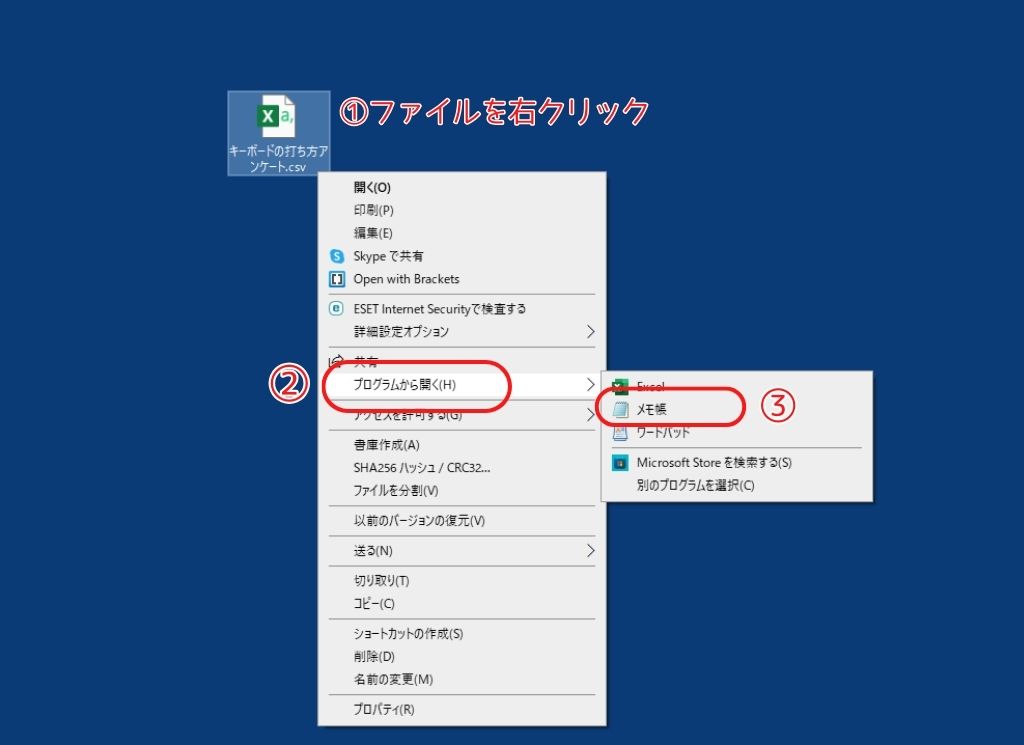This screenshot has width=1024, height=745.
Task: Select 削除(D) from the context menu
Action: point(374,657)
